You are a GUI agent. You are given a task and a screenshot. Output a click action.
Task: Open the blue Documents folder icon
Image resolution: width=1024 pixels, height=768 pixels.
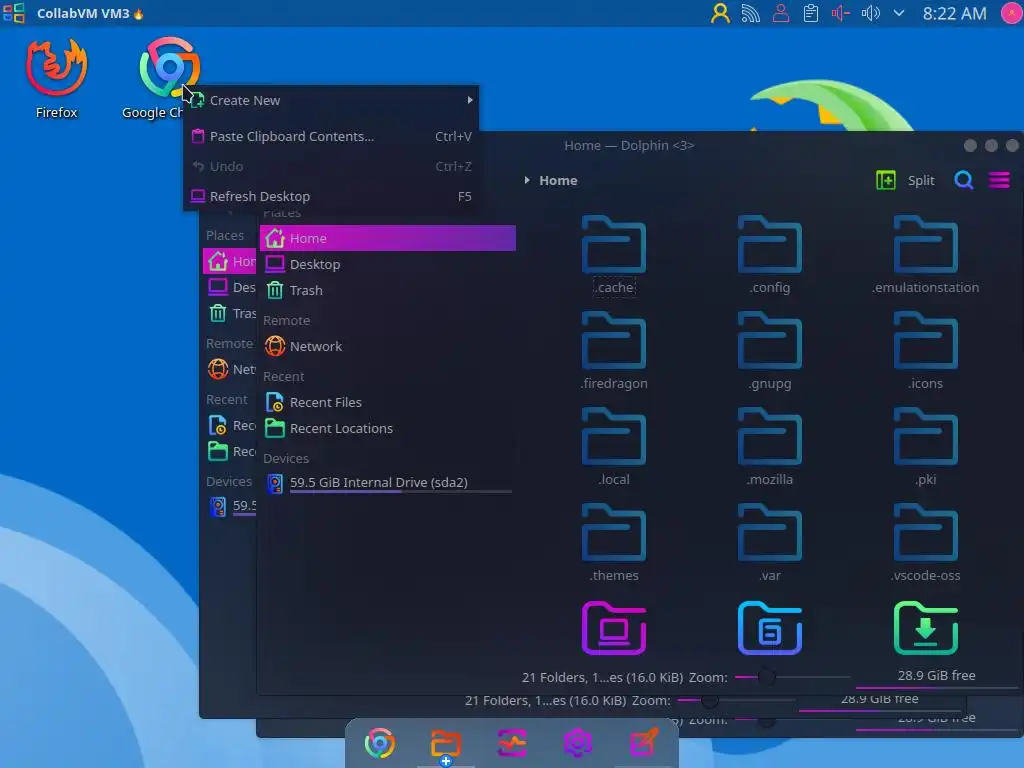click(769, 628)
